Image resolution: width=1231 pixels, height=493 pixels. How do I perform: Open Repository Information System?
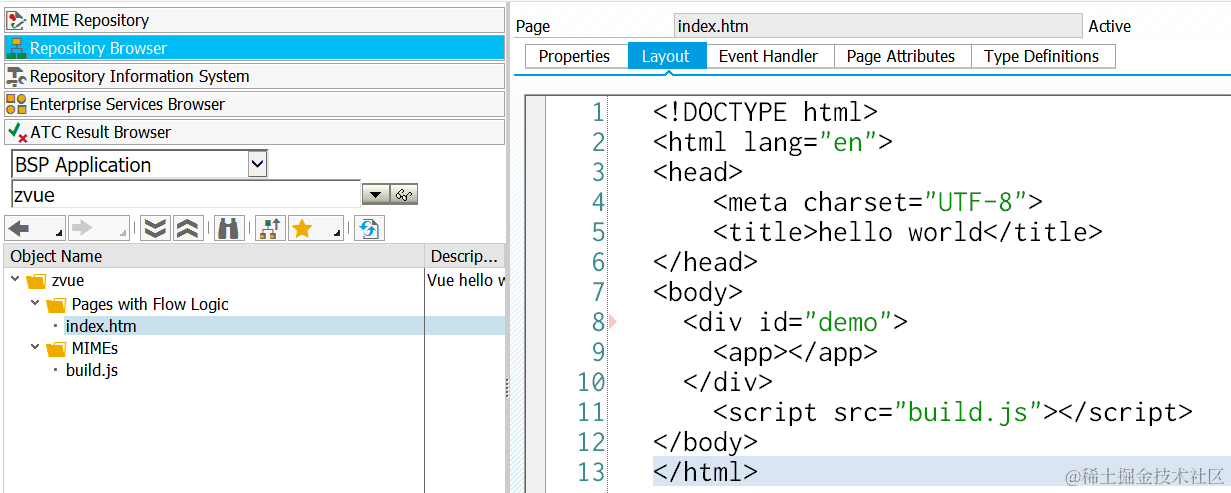[x=255, y=76]
